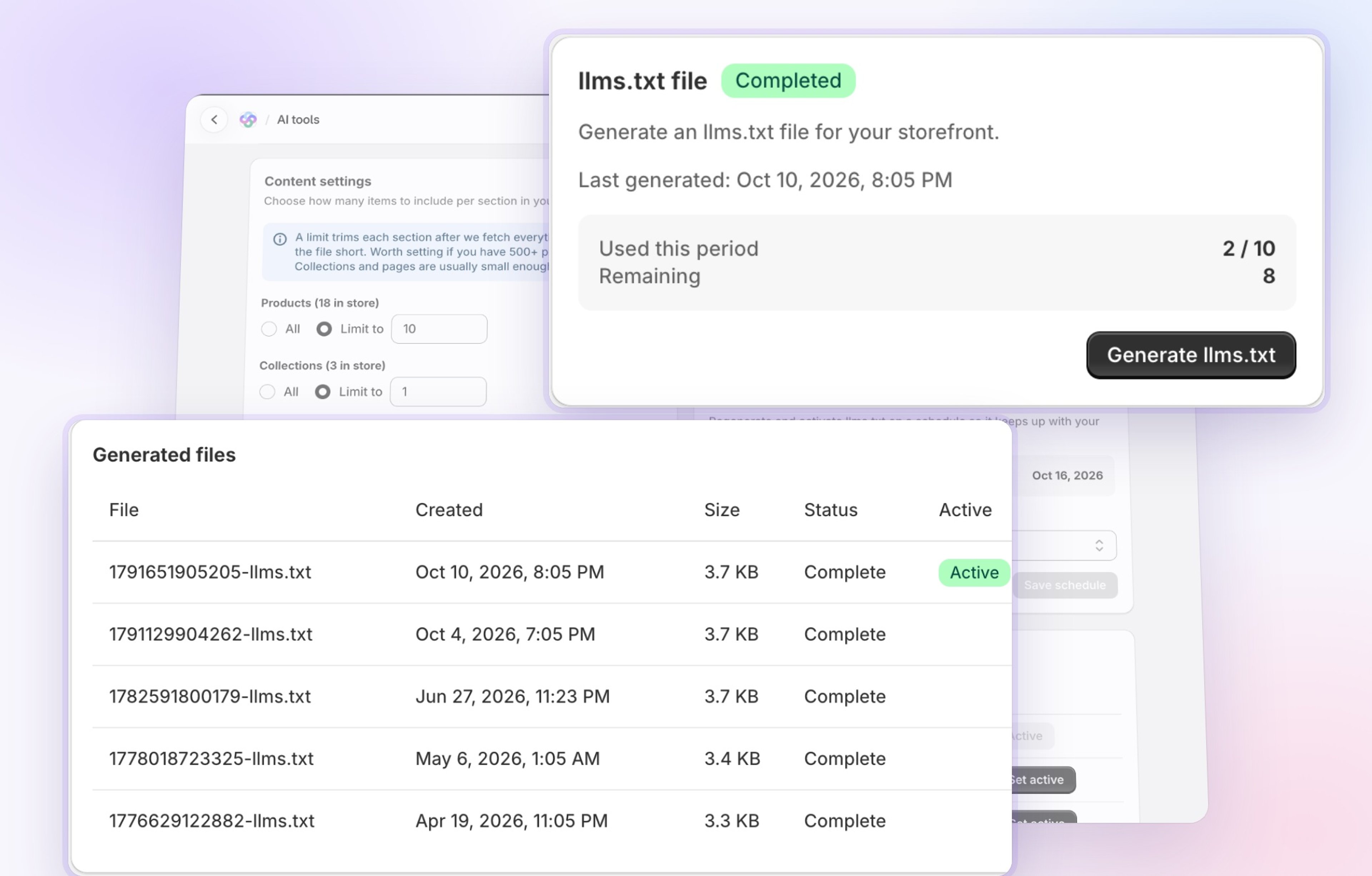Click the Active badge on 1791651905205-llms.txt row
1372x876 pixels.
point(974,572)
